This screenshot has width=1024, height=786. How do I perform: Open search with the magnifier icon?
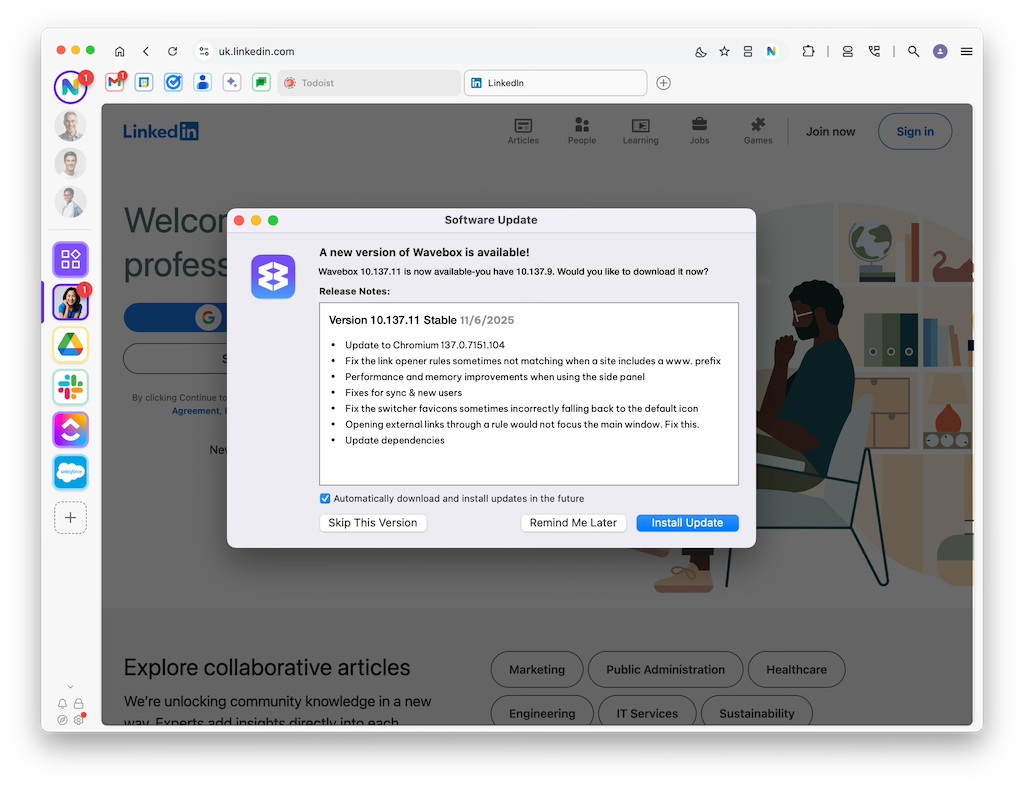tap(914, 52)
